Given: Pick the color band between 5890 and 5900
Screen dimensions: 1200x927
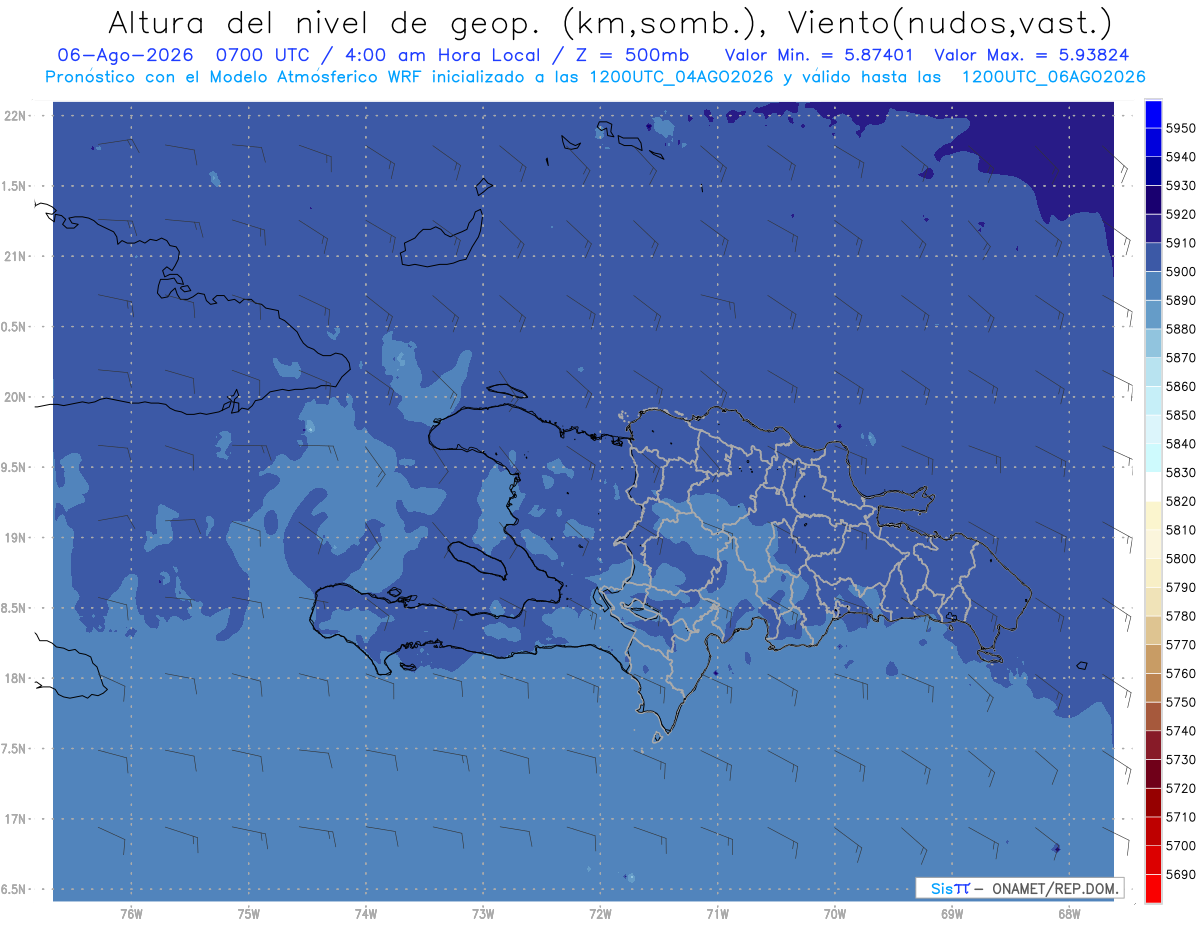Looking at the screenshot, I should (1153, 286).
